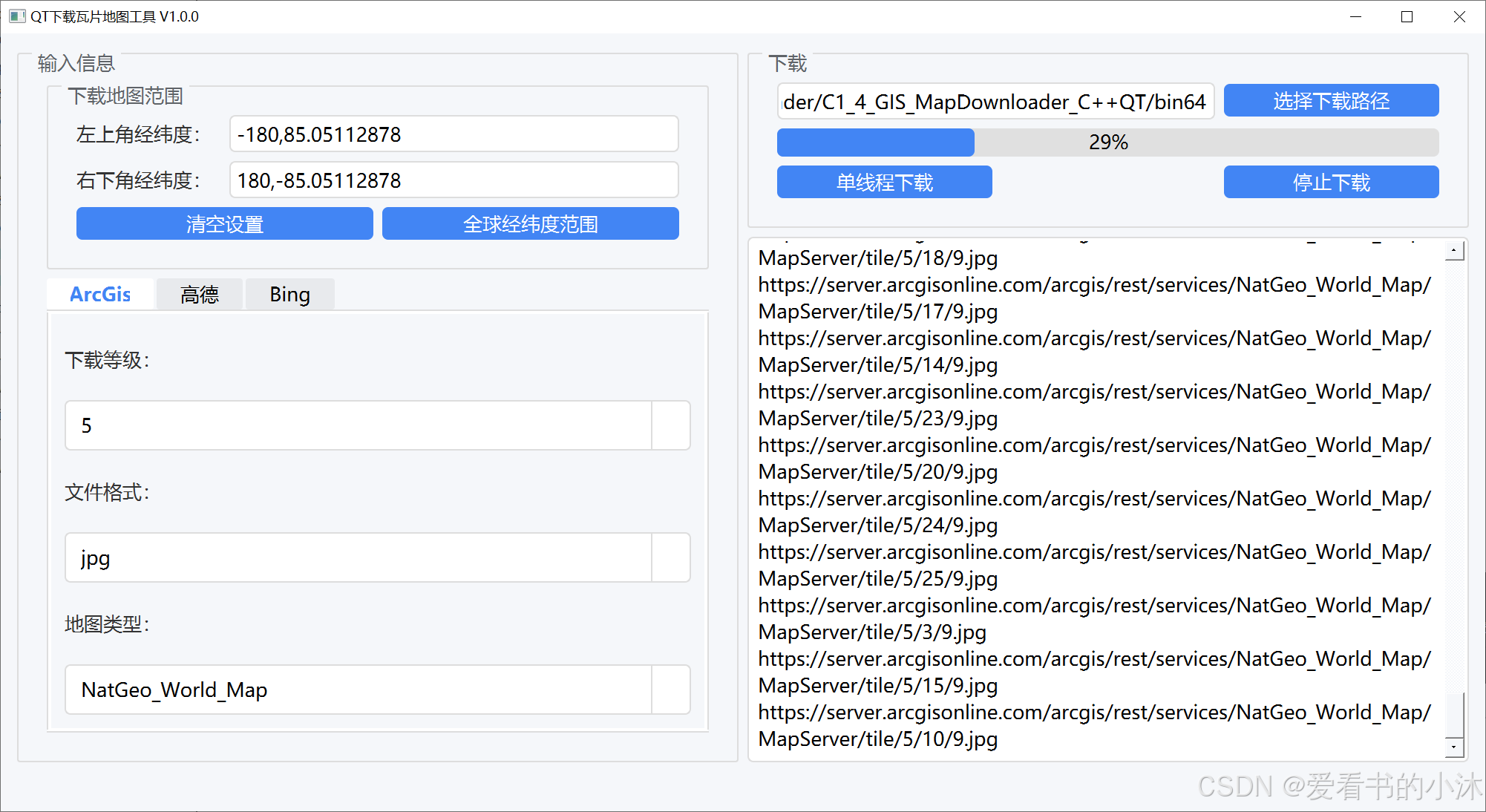The height and width of the screenshot is (812, 1486).
Task: Open the NatGeo_World_Map map type dropdown
Action: 670,690
